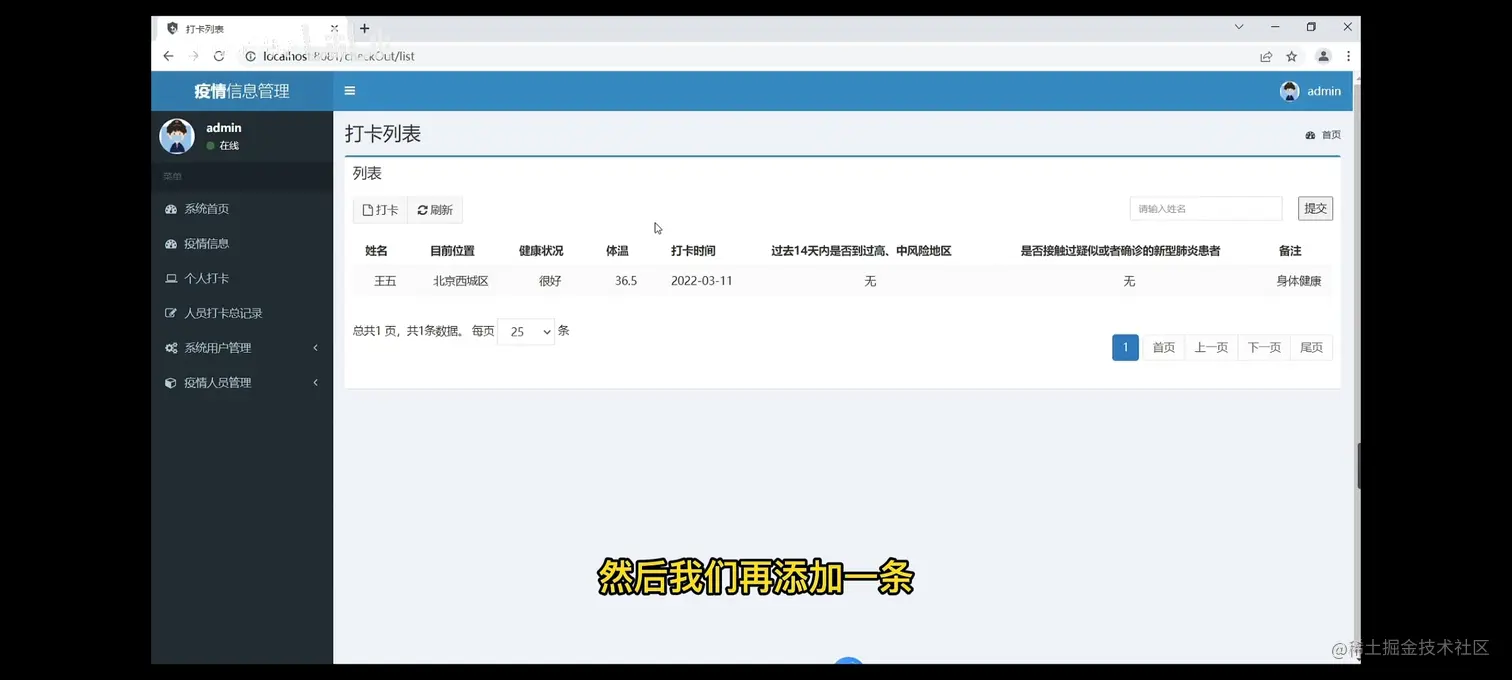Screen dimensions: 1512x680
Task: Click the 目前位置 column header
Action: tap(452, 251)
